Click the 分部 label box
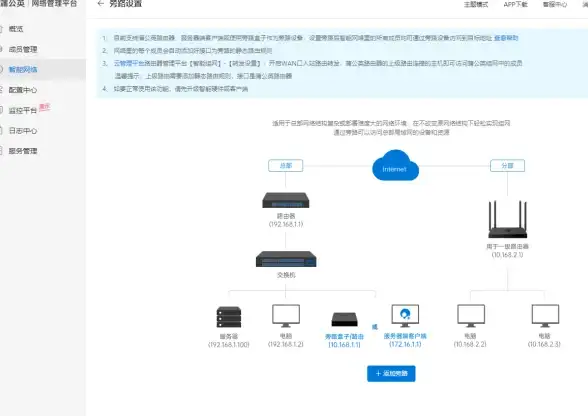 [x=507, y=165]
